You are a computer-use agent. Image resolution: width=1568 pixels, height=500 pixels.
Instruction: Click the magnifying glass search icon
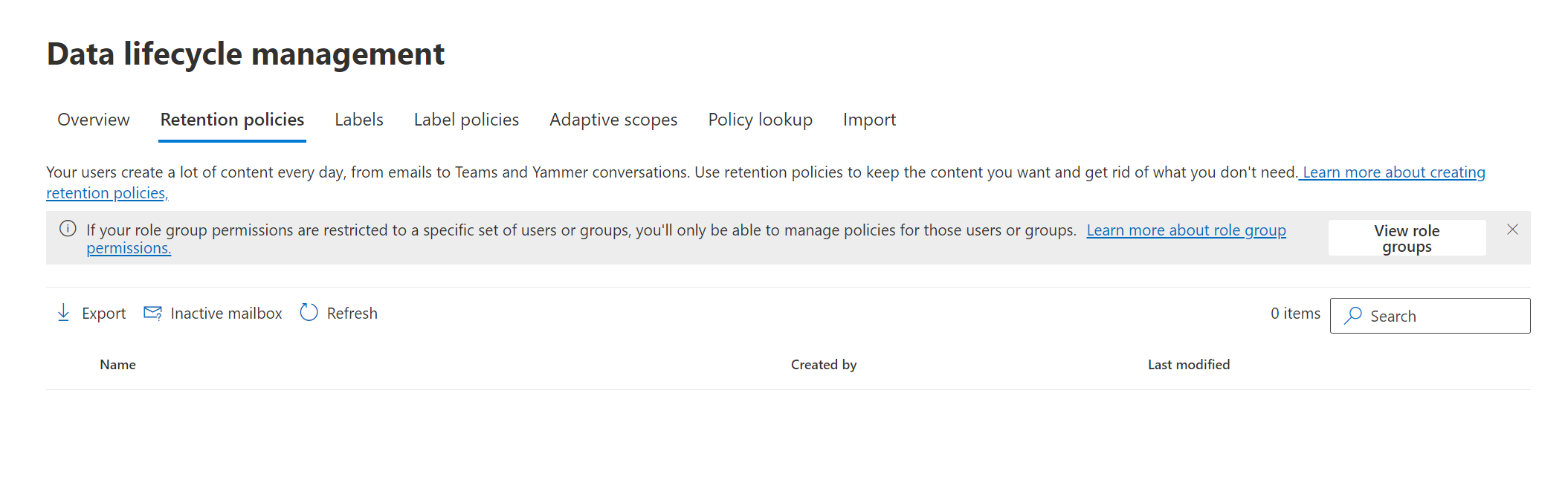pyautogui.click(x=1353, y=316)
